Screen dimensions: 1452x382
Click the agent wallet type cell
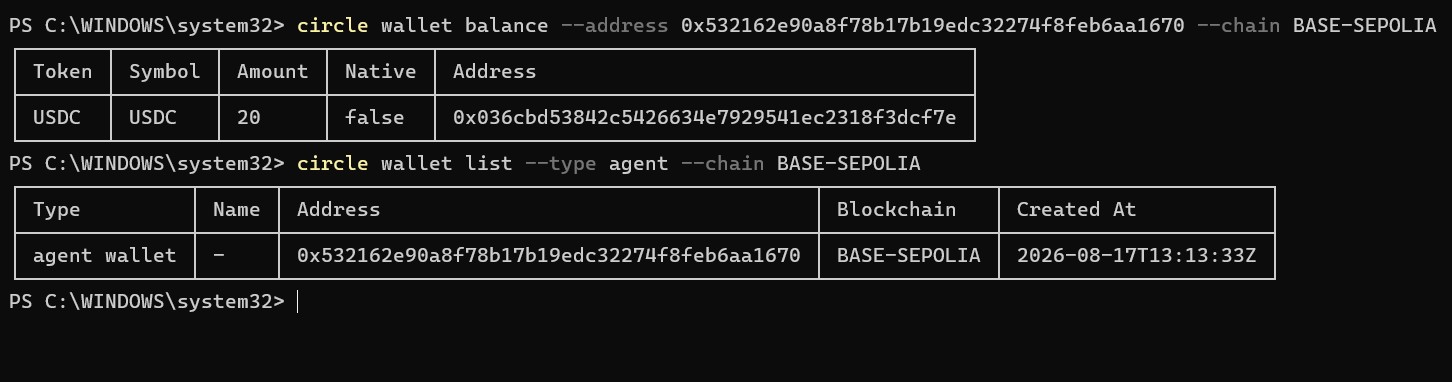105,256
